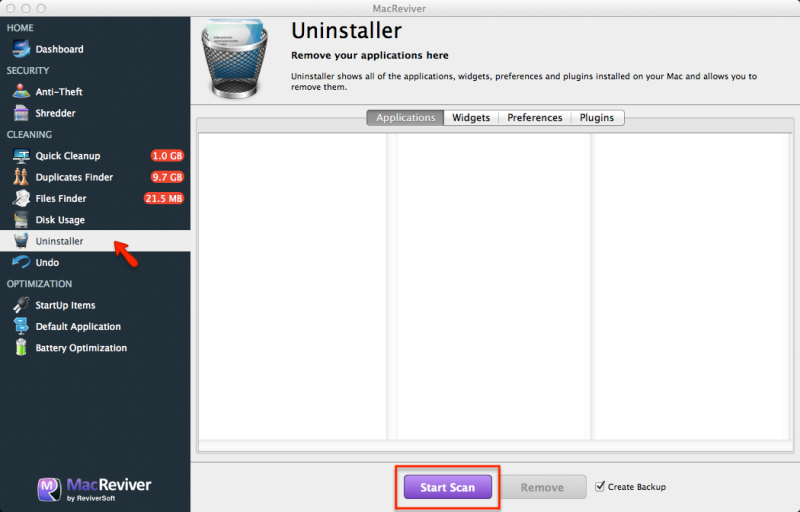
Task: Switch to the Preferences tab
Action: pyautogui.click(x=535, y=118)
